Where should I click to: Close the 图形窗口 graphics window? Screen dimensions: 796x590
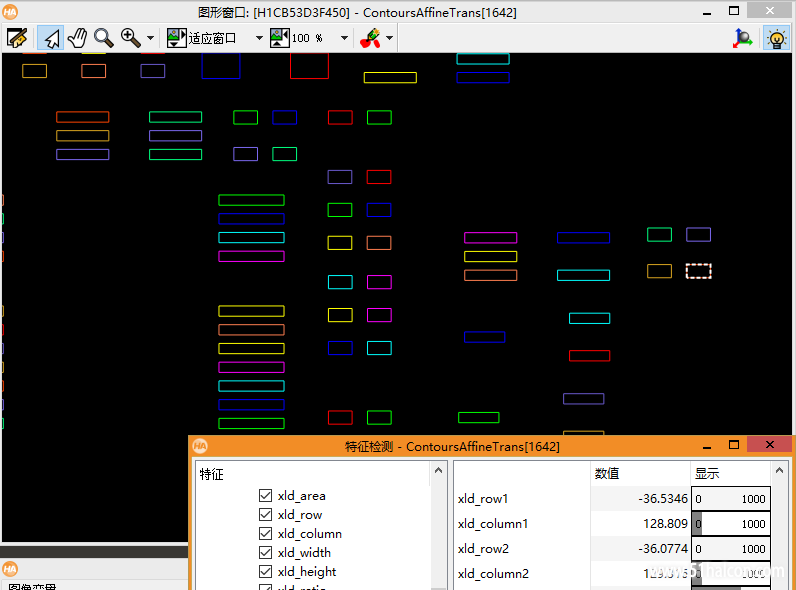pos(770,11)
